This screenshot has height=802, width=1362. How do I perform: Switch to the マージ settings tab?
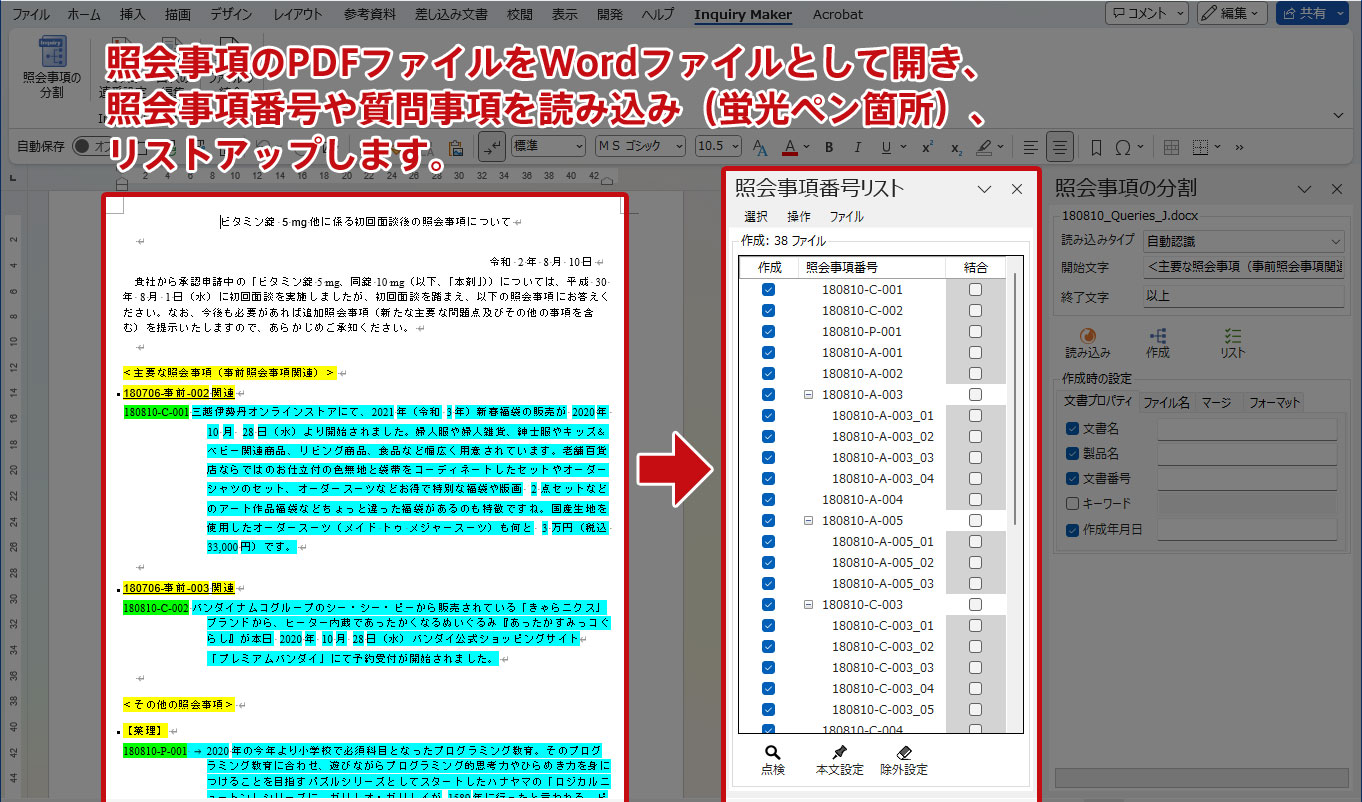click(1217, 401)
